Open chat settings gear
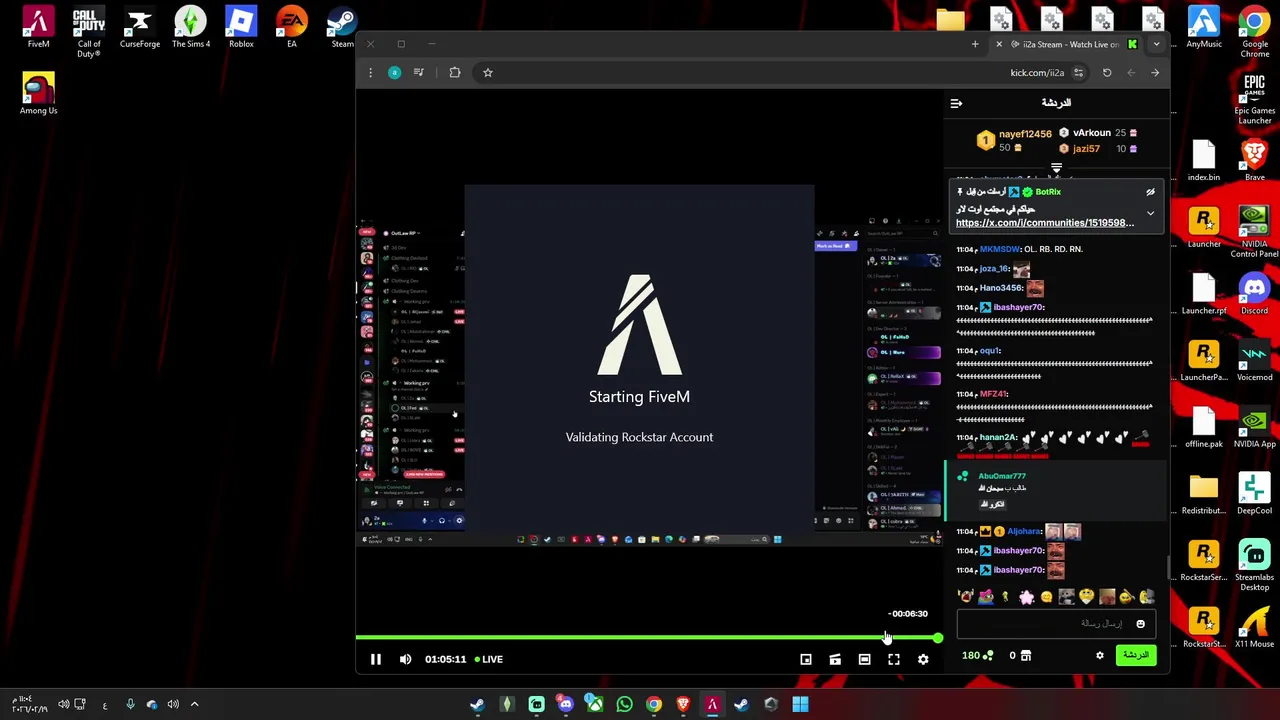The height and width of the screenshot is (720, 1280). click(x=1100, y=656)
